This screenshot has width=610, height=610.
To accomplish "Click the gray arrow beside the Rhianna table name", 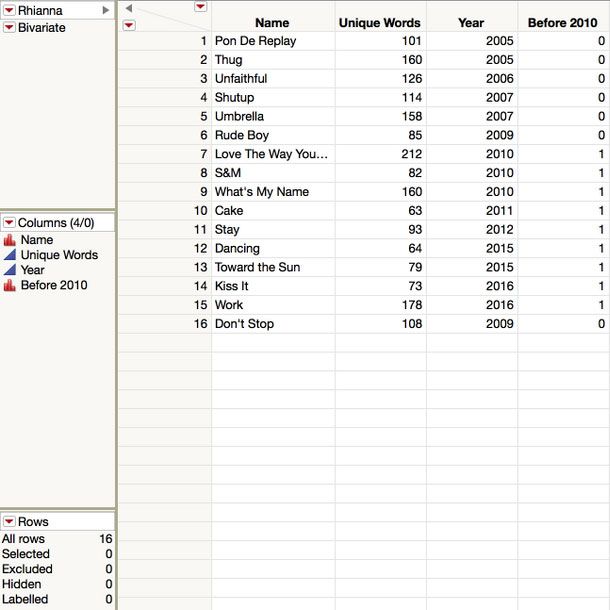I will [x=106, y=10].
